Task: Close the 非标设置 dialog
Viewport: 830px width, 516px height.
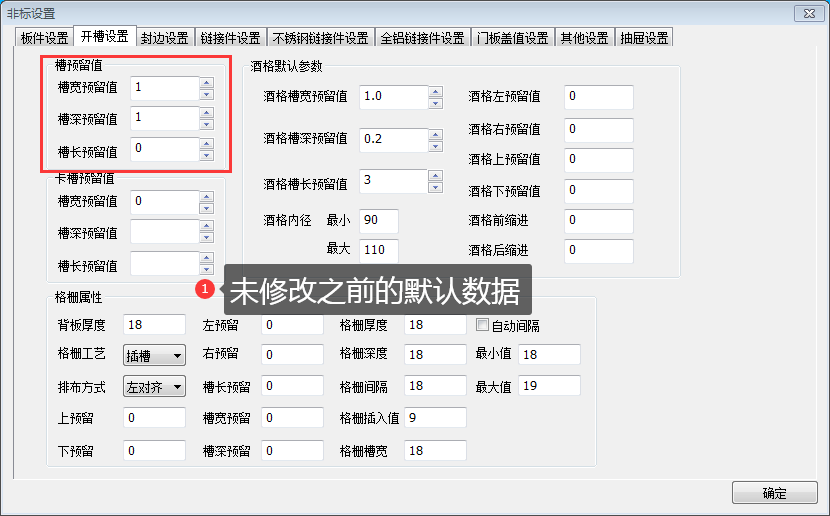Action: coord(809,13)
